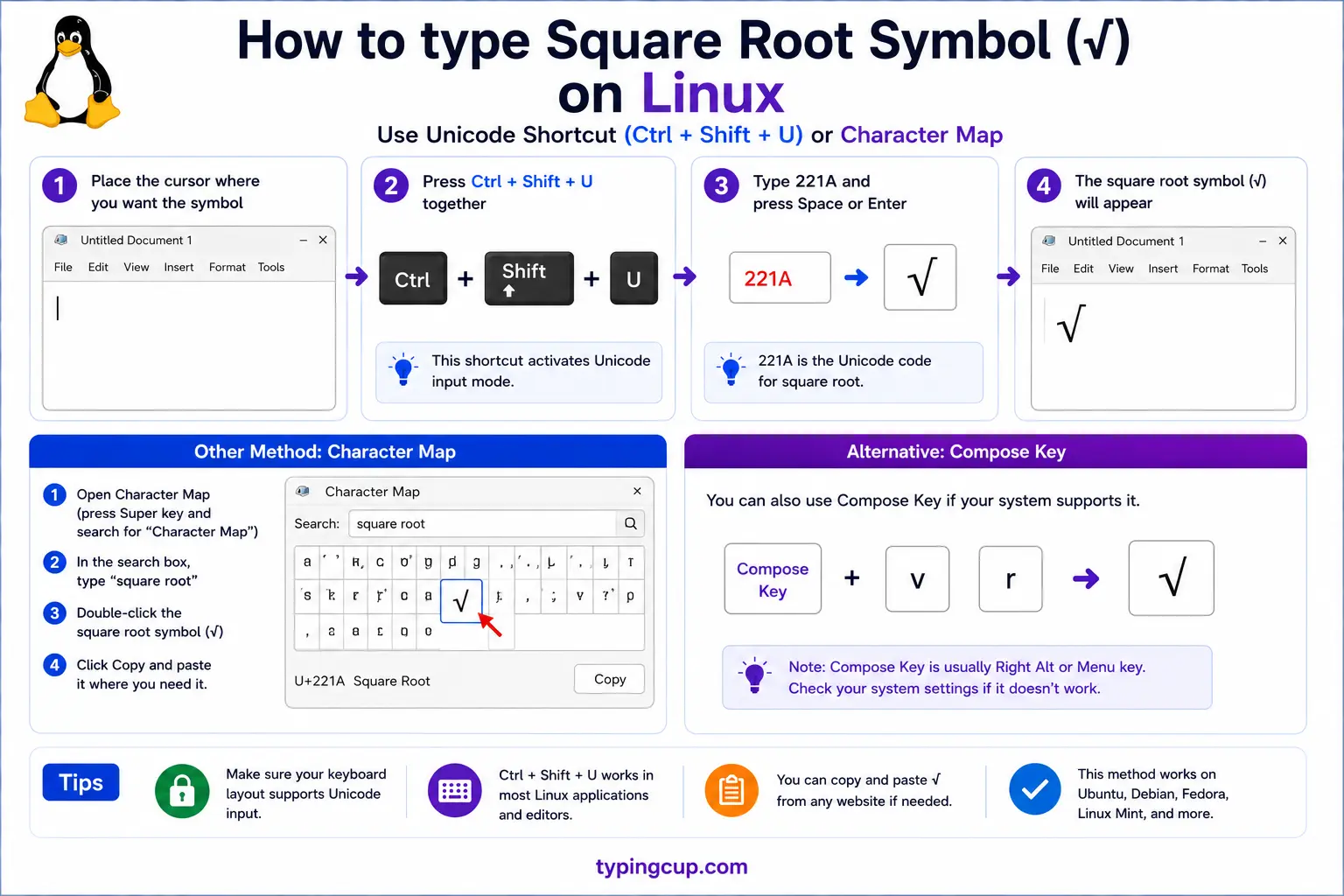
Task: Open Edit menu in the document containing √
Action: [x=1083, y=269]
